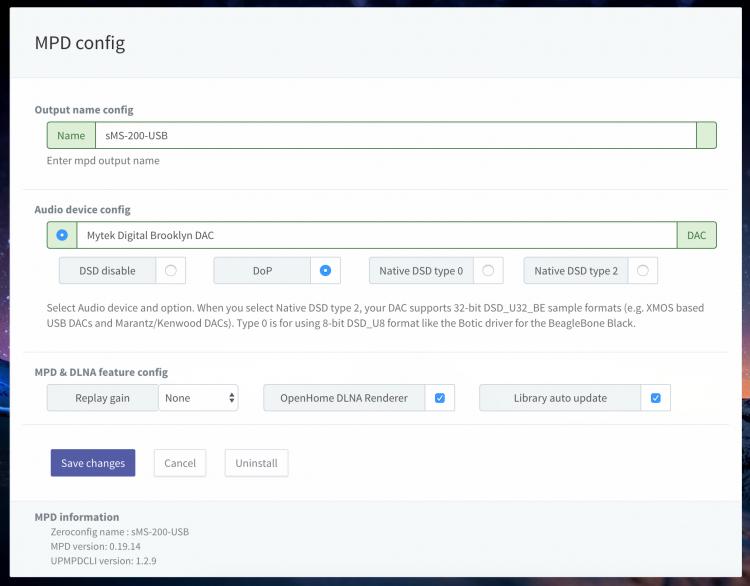Click the Save changes button
The height and width of the screenshot is (586, 750).
coord(93,463)
